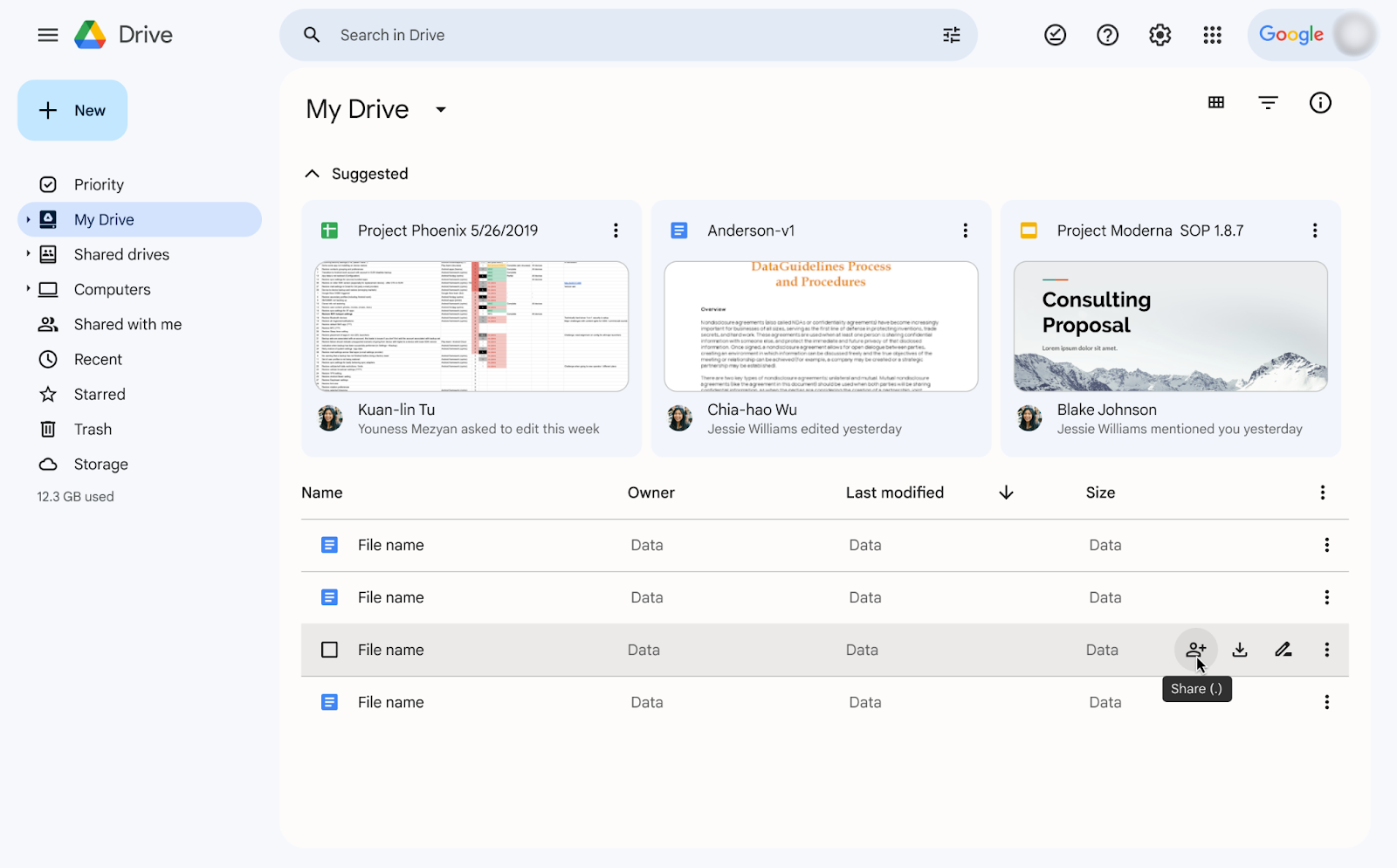
Task: Share the hovered file with people
Action: (1196, 650)
